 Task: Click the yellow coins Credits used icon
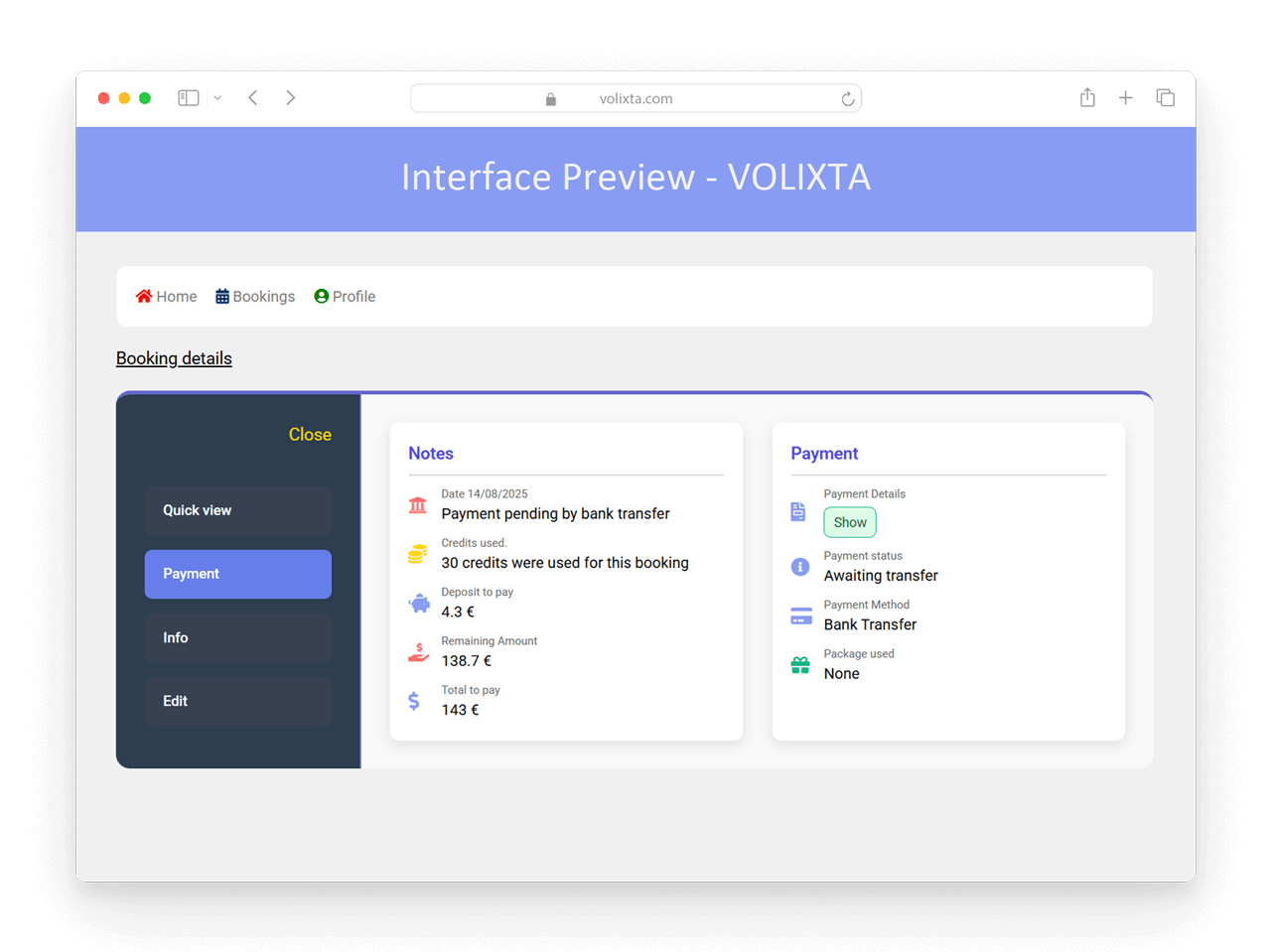click(x=418, y=554)
